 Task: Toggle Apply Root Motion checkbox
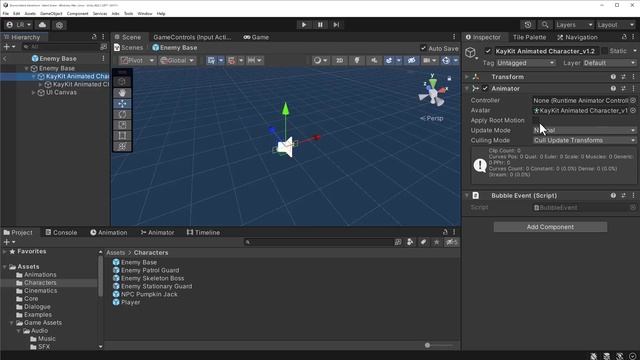pos(536,120)
